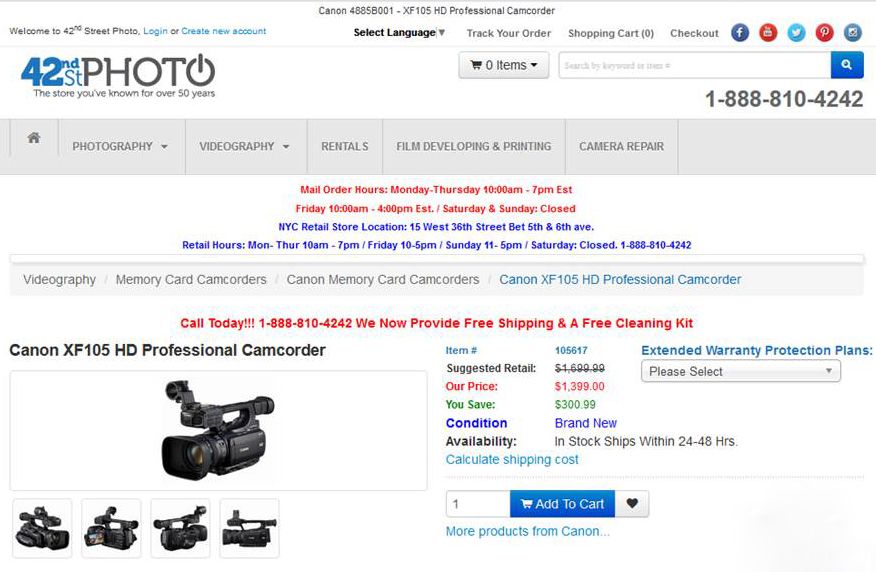The image size is (876, 572).
Task: Go to Checkout
Action: click(x=694, y=34)
